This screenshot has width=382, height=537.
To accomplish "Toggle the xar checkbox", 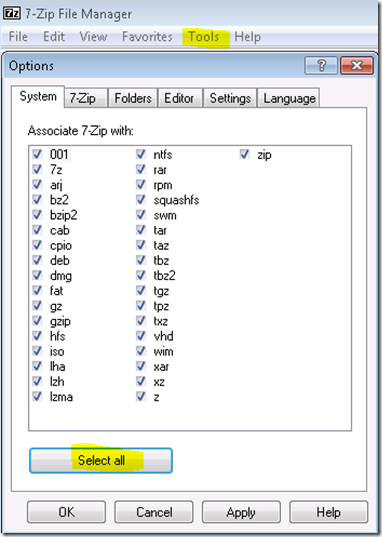I will click(x=141, y=366).
